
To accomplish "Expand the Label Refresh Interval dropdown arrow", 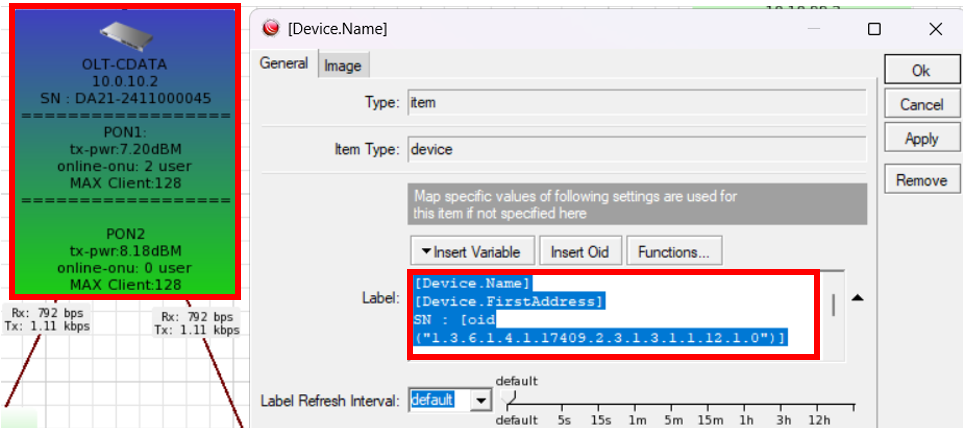I will click(481, 400).
